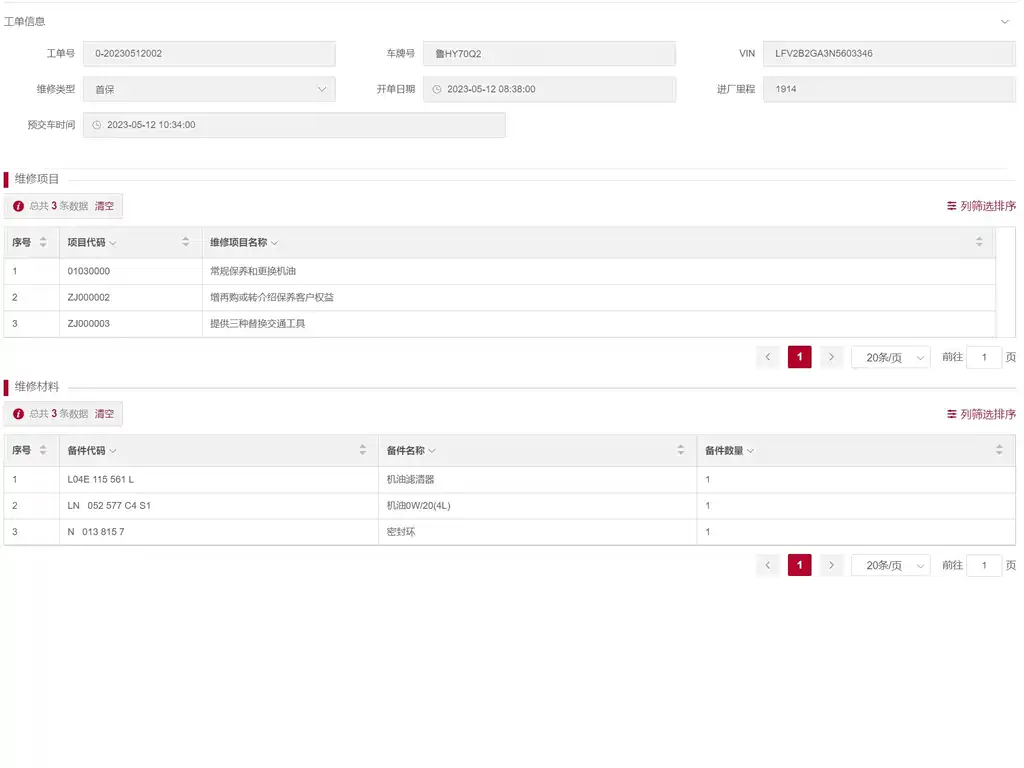The width and height of the screenshot is (1024, 768).
Task: Click 清空 in the 维修材料 section
Action: tap(104, 414)
